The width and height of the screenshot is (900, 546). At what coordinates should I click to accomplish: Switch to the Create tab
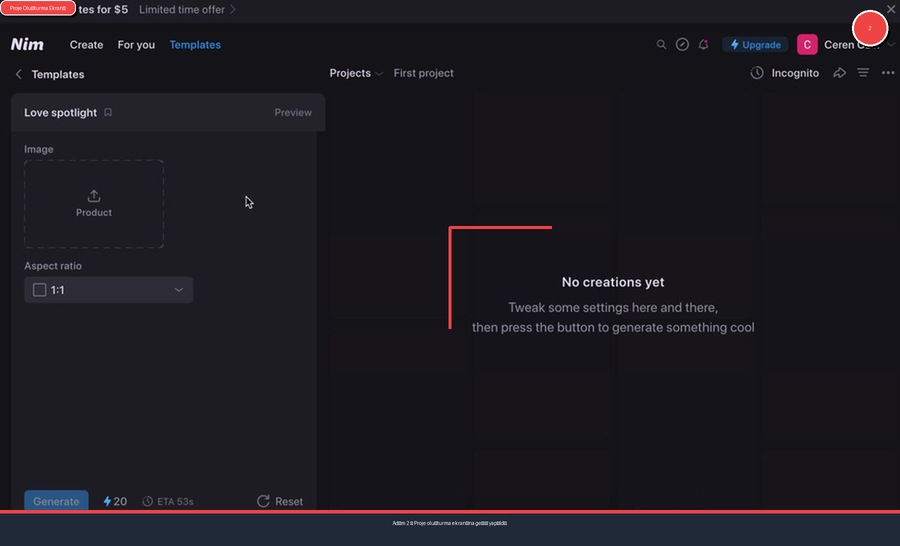[x=86, y=45]
